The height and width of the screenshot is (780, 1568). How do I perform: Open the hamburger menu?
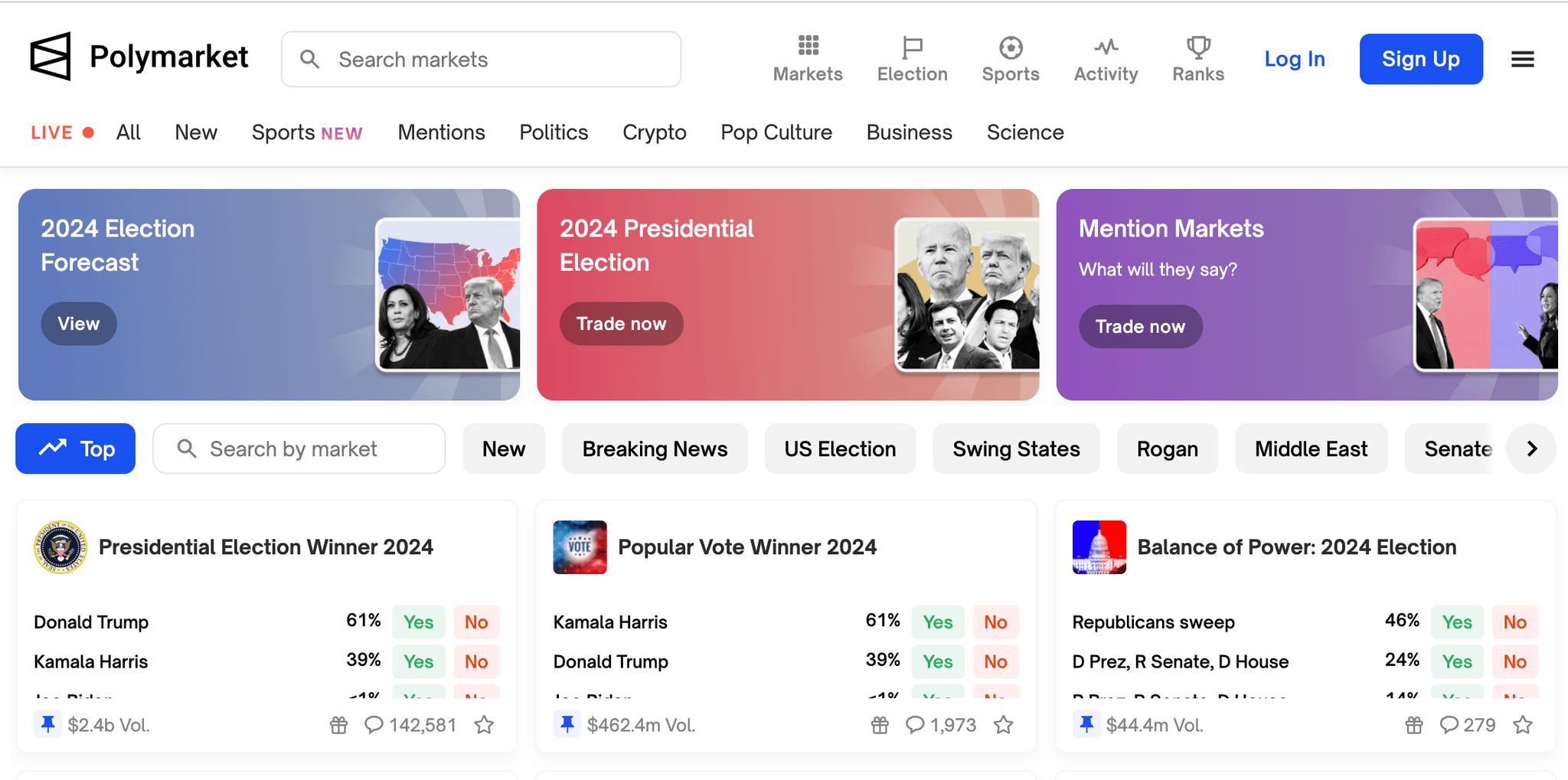tap(1522, 59)
